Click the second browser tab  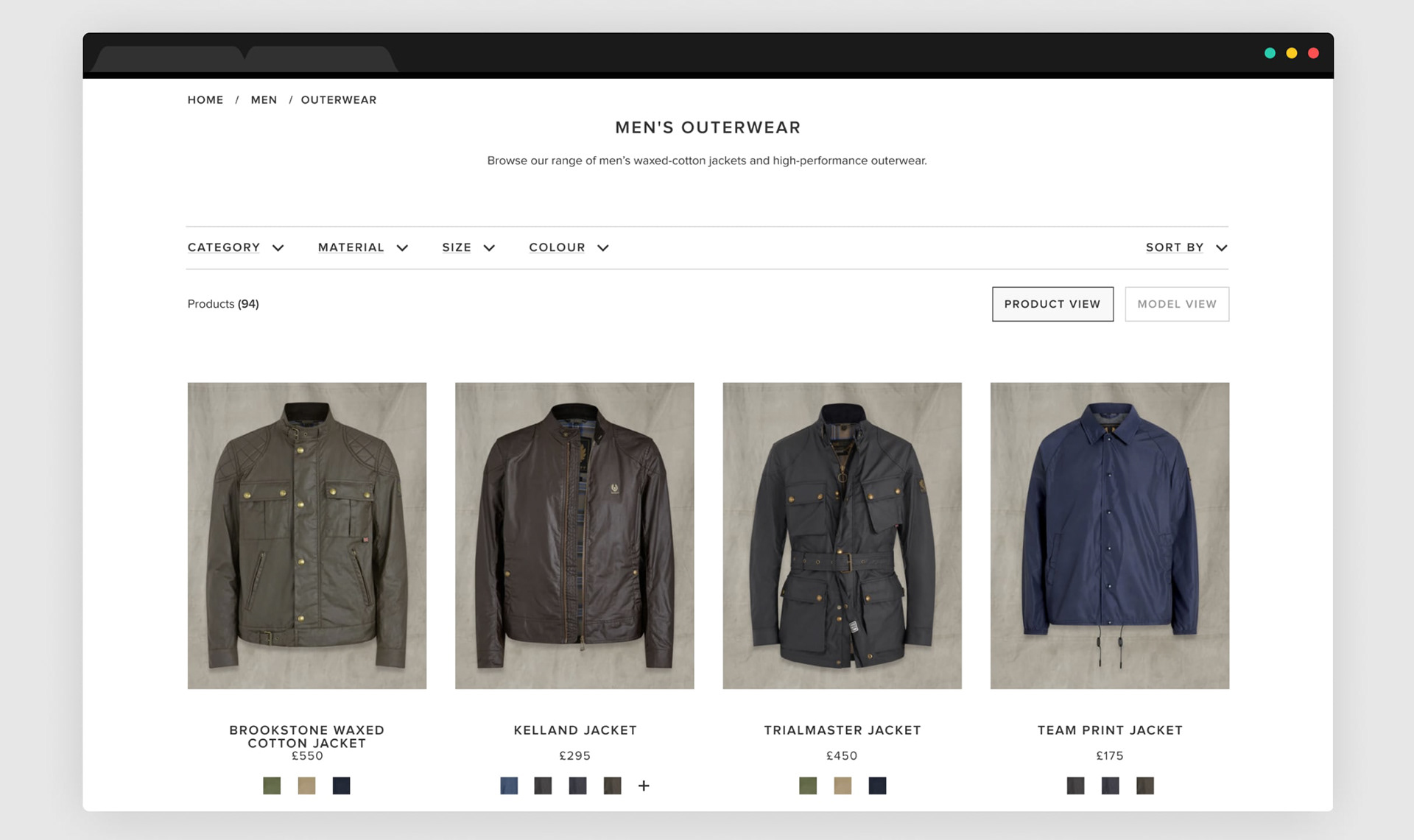pos(321,59)
